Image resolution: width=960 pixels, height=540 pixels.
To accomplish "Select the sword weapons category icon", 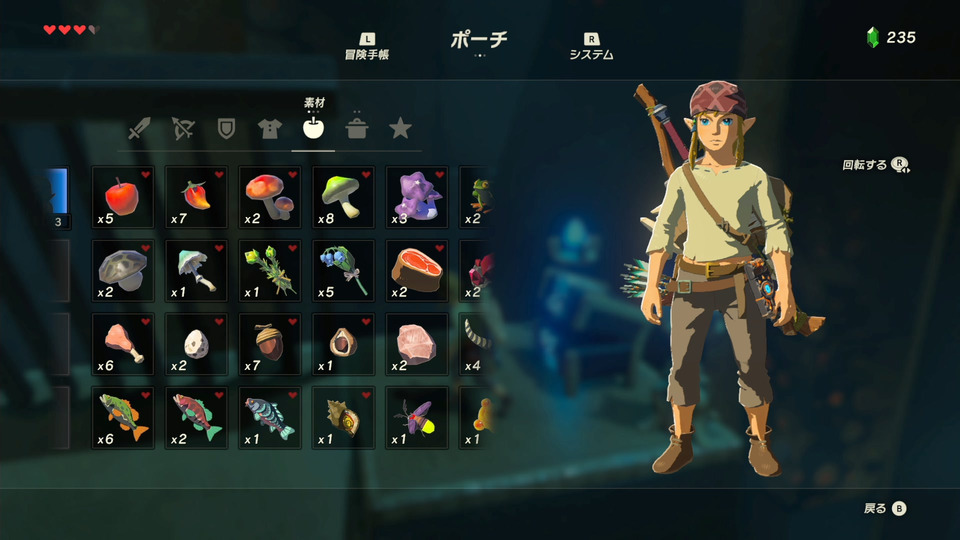I will coord(139,129).
